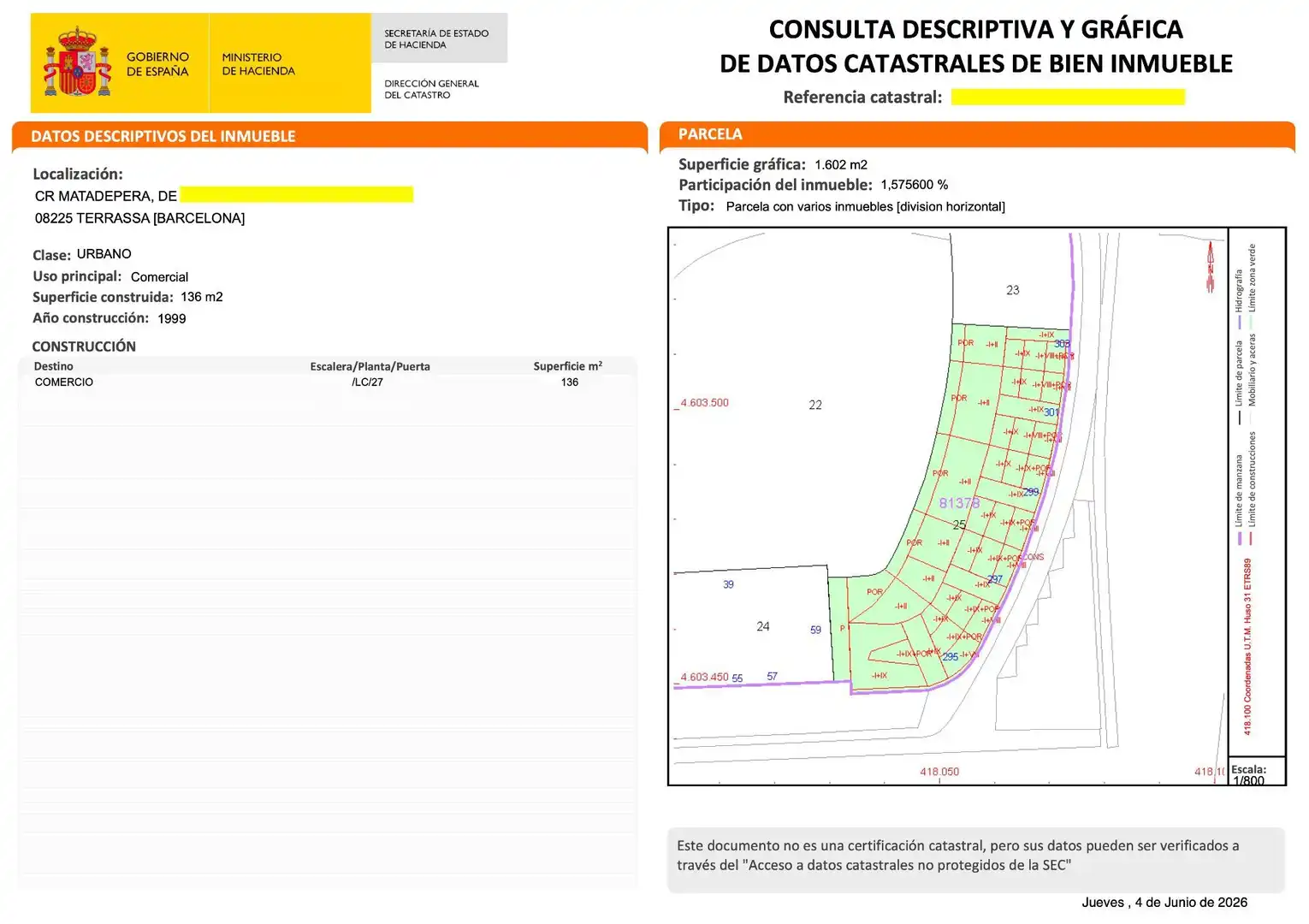Image resolution: width=1309 pixels, height=924 pixels.
Task: Click the 'Localización:' label
Action: pyautogui.click(x=78, y=175)
